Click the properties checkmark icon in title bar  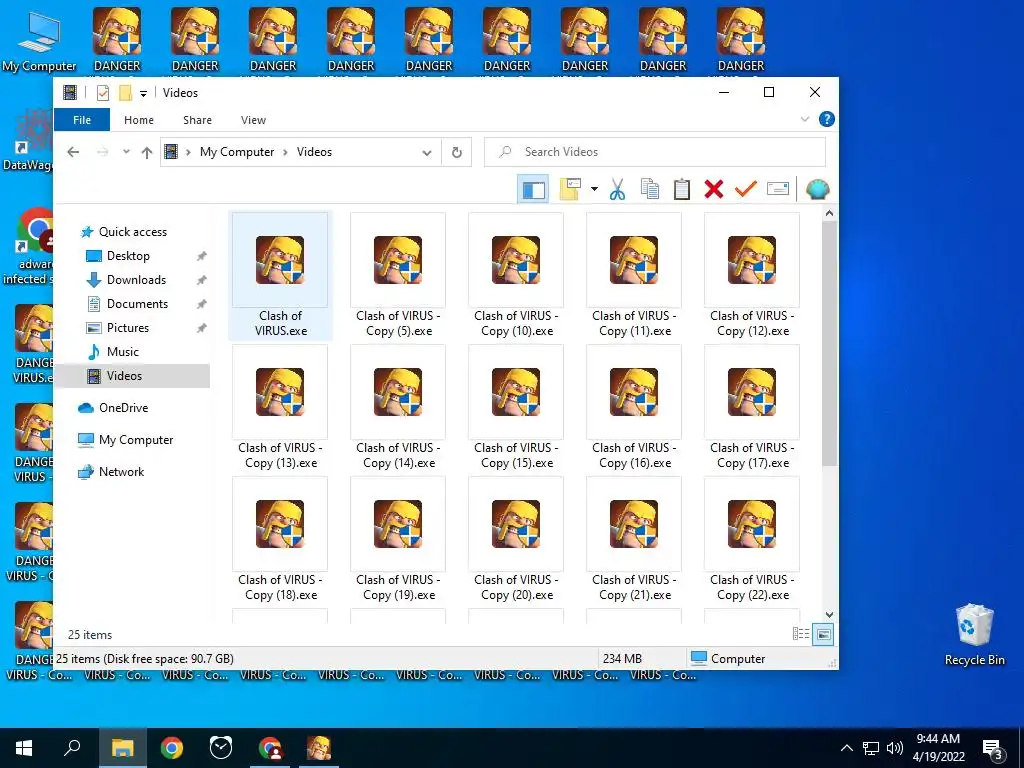click(x=103, y=93)
